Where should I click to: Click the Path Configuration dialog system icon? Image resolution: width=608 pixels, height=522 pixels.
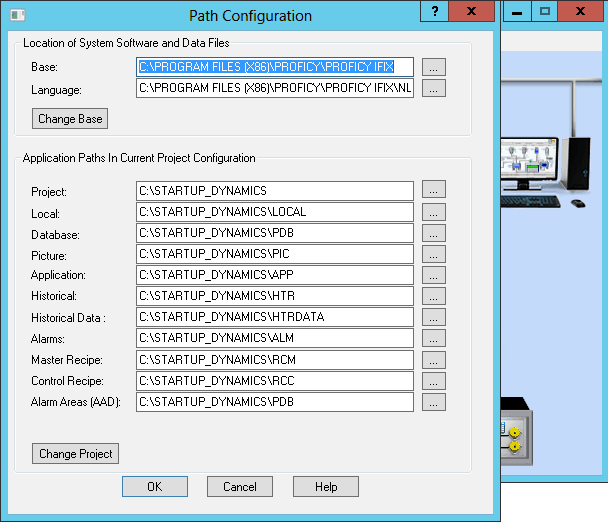(17, 15)
